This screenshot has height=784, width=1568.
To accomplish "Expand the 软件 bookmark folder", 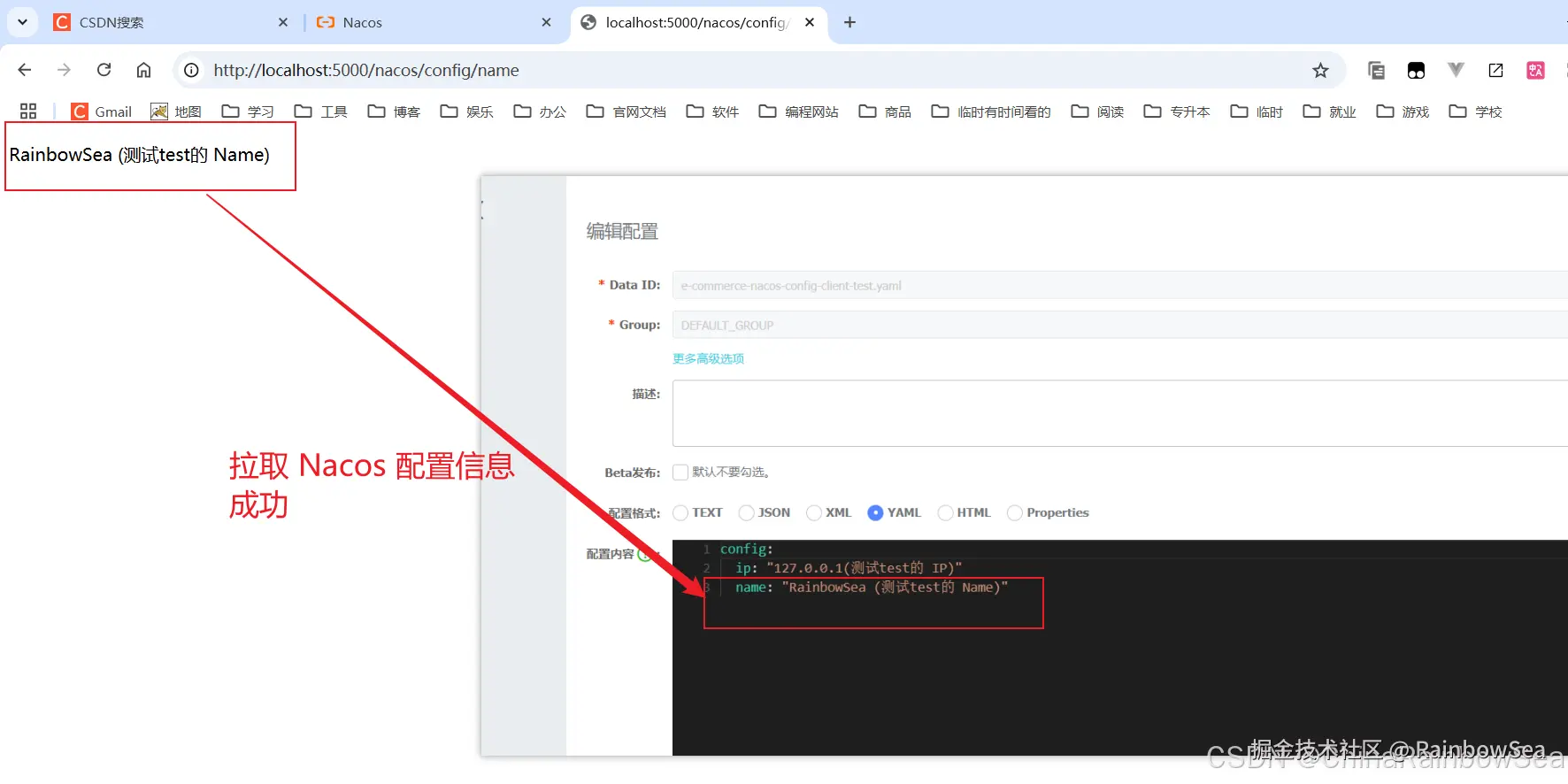I will coord(712,111).
